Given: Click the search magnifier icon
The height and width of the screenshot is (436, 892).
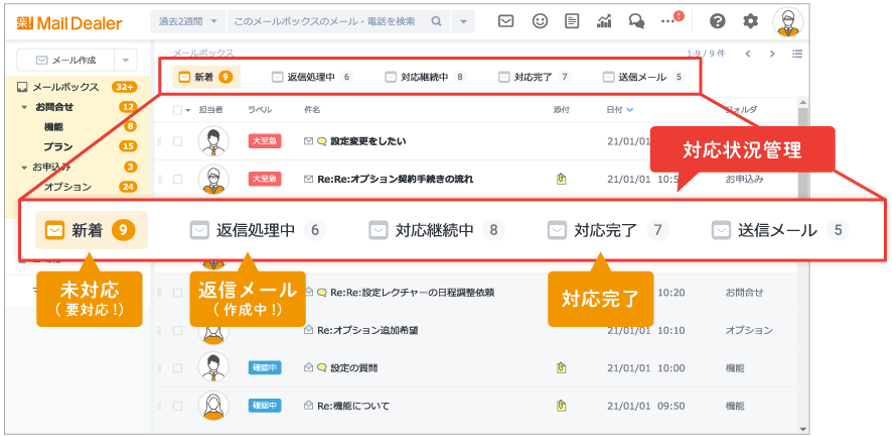Looking at the screenshot, I should click(x=436, y=21).
